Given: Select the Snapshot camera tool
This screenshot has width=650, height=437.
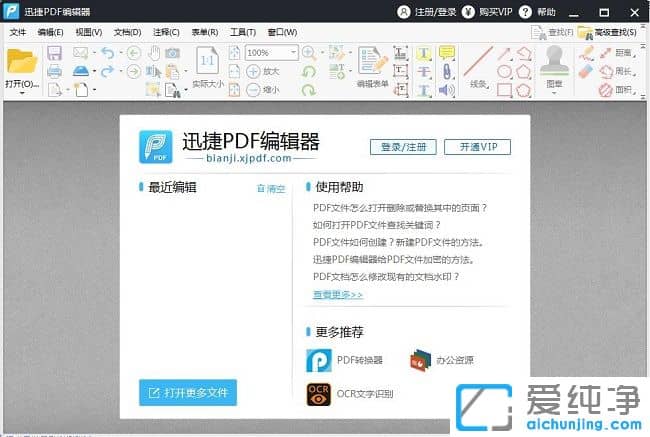Looking at the screenshot, I should 172,53.
